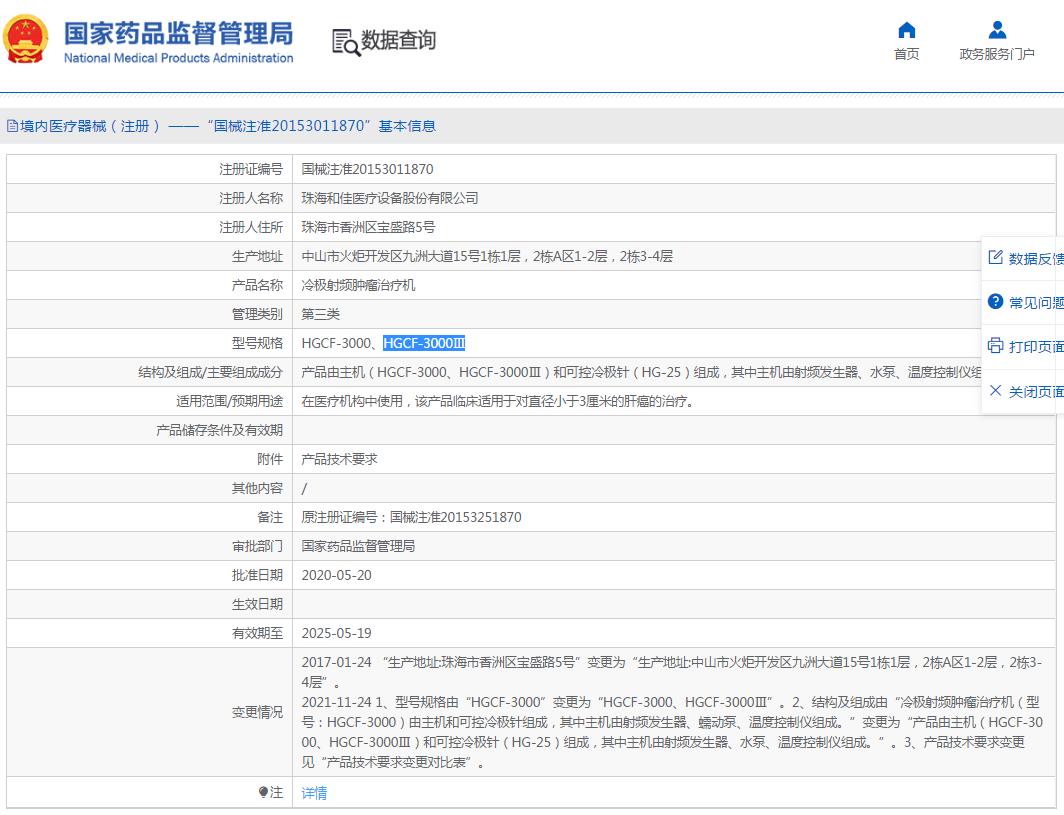This screenshot has width=1064, height=815.
Task: Click the HGCF-3000 model text in 型号规格 row
Action: 336,343
